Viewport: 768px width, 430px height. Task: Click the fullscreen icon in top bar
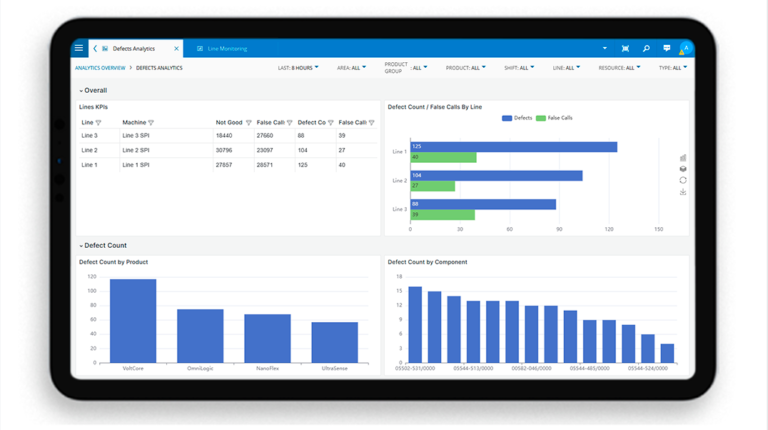pyautogui.click(x=625, y=48)
